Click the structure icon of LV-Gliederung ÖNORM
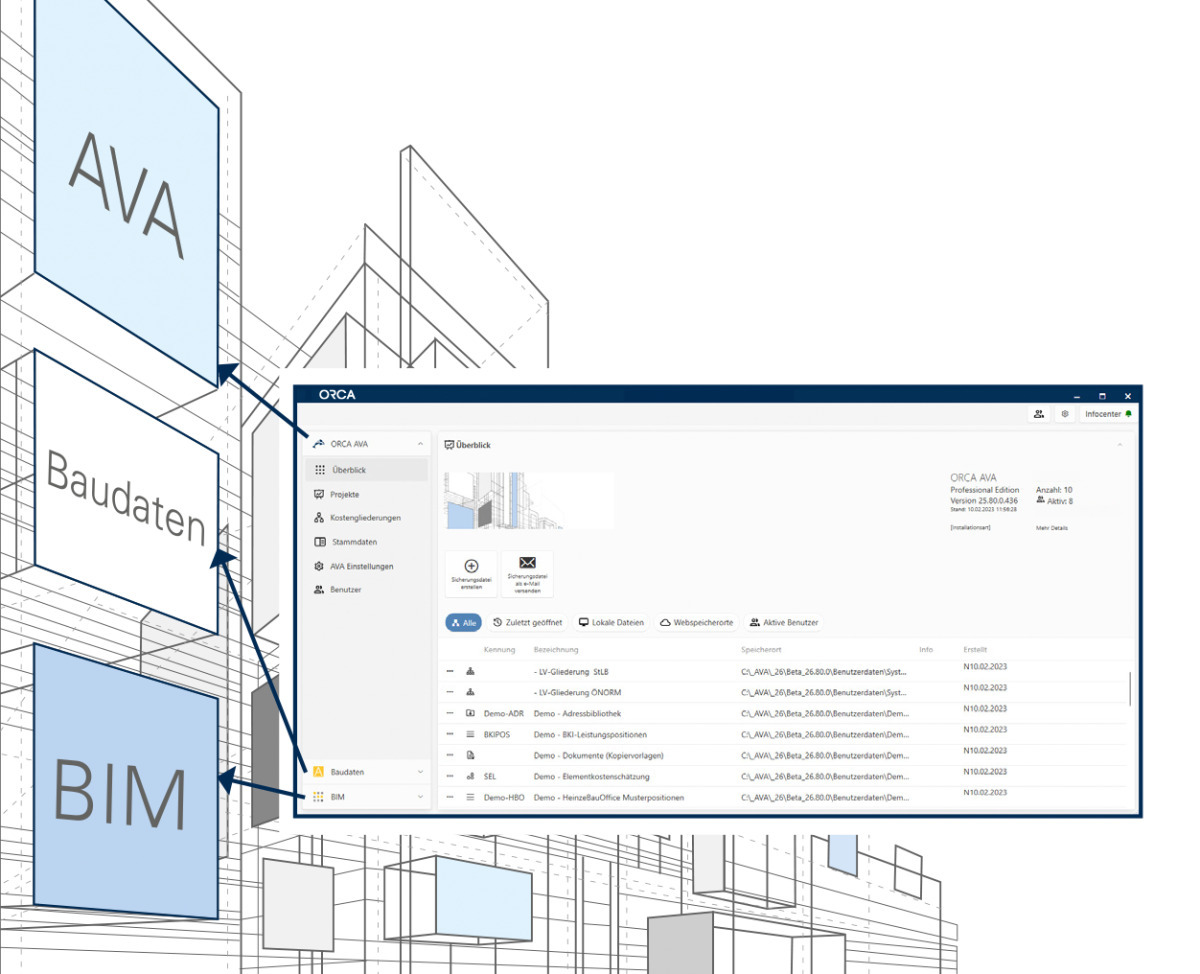 [470, 692]
